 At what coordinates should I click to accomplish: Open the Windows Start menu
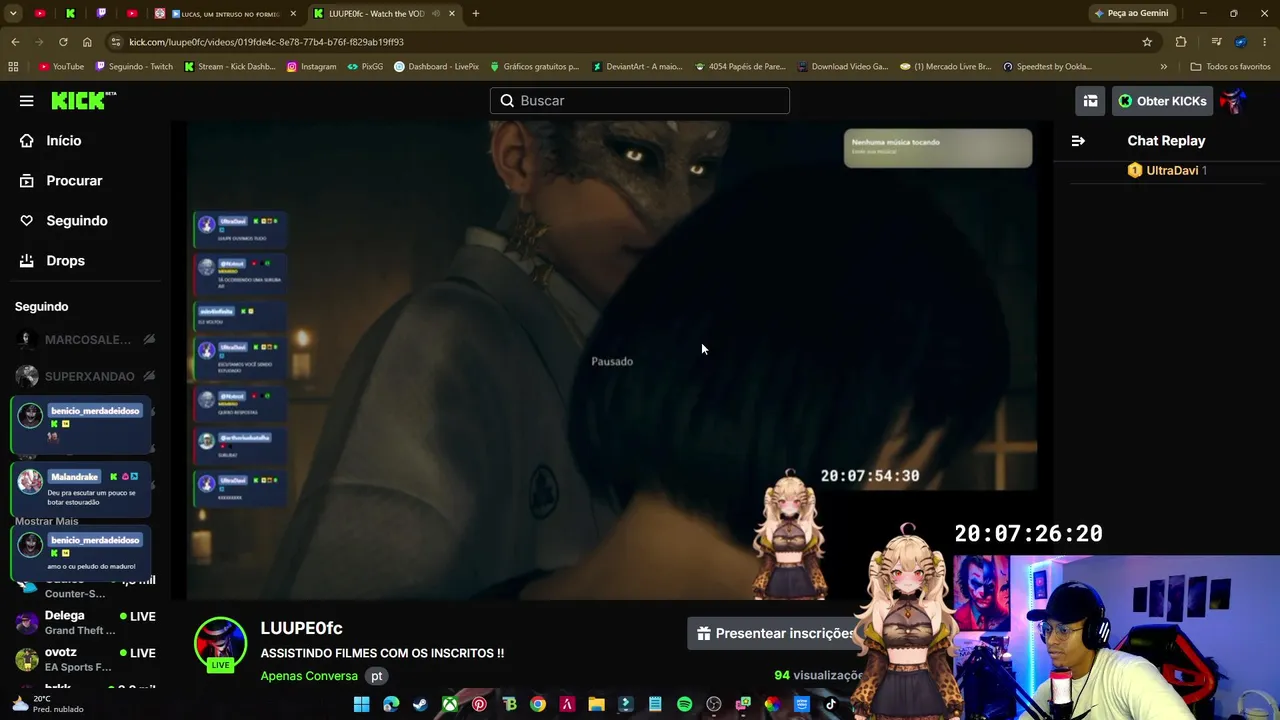click(x=362, y=704)
